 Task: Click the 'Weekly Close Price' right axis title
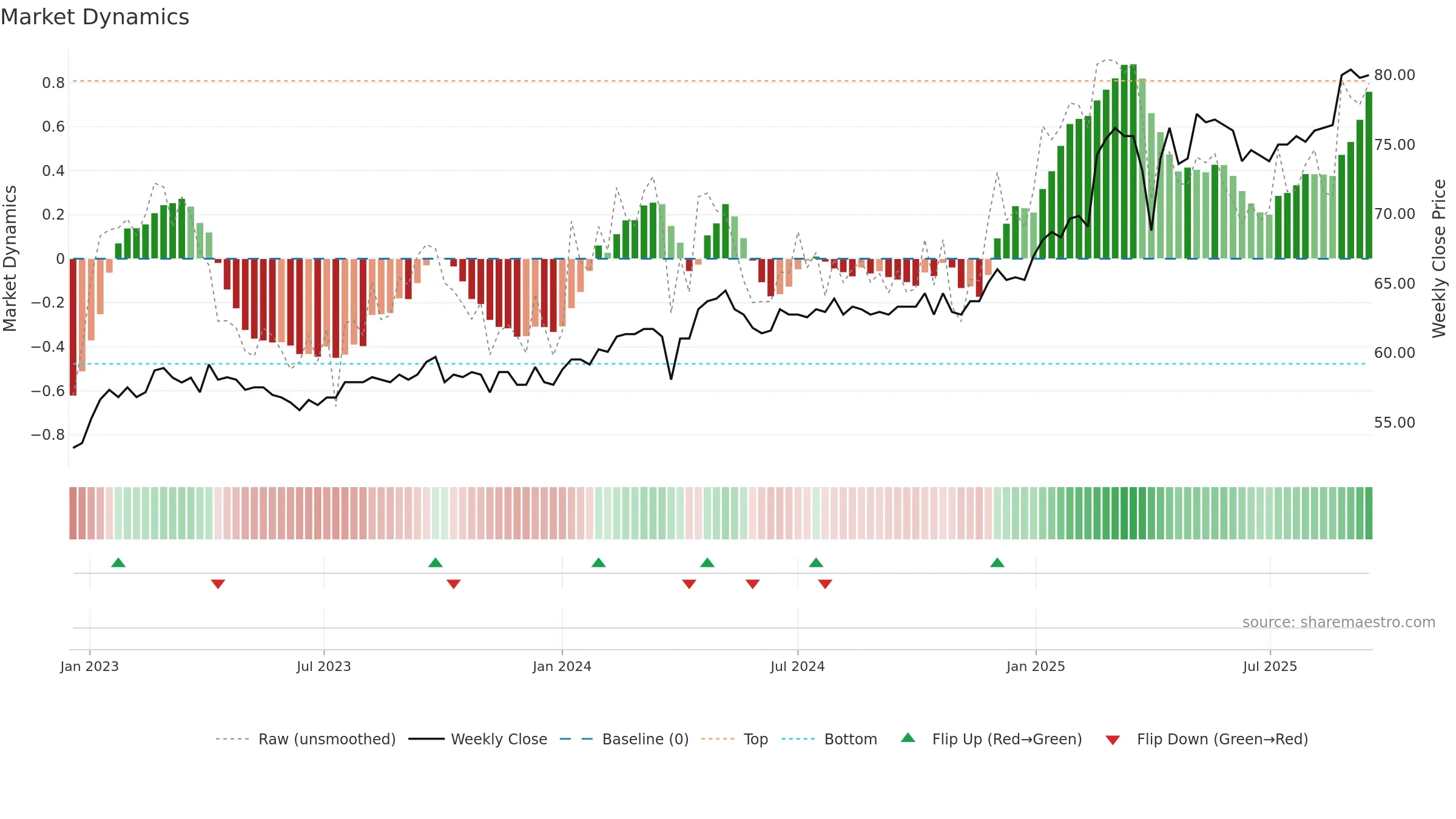[x=1439, y=258]
